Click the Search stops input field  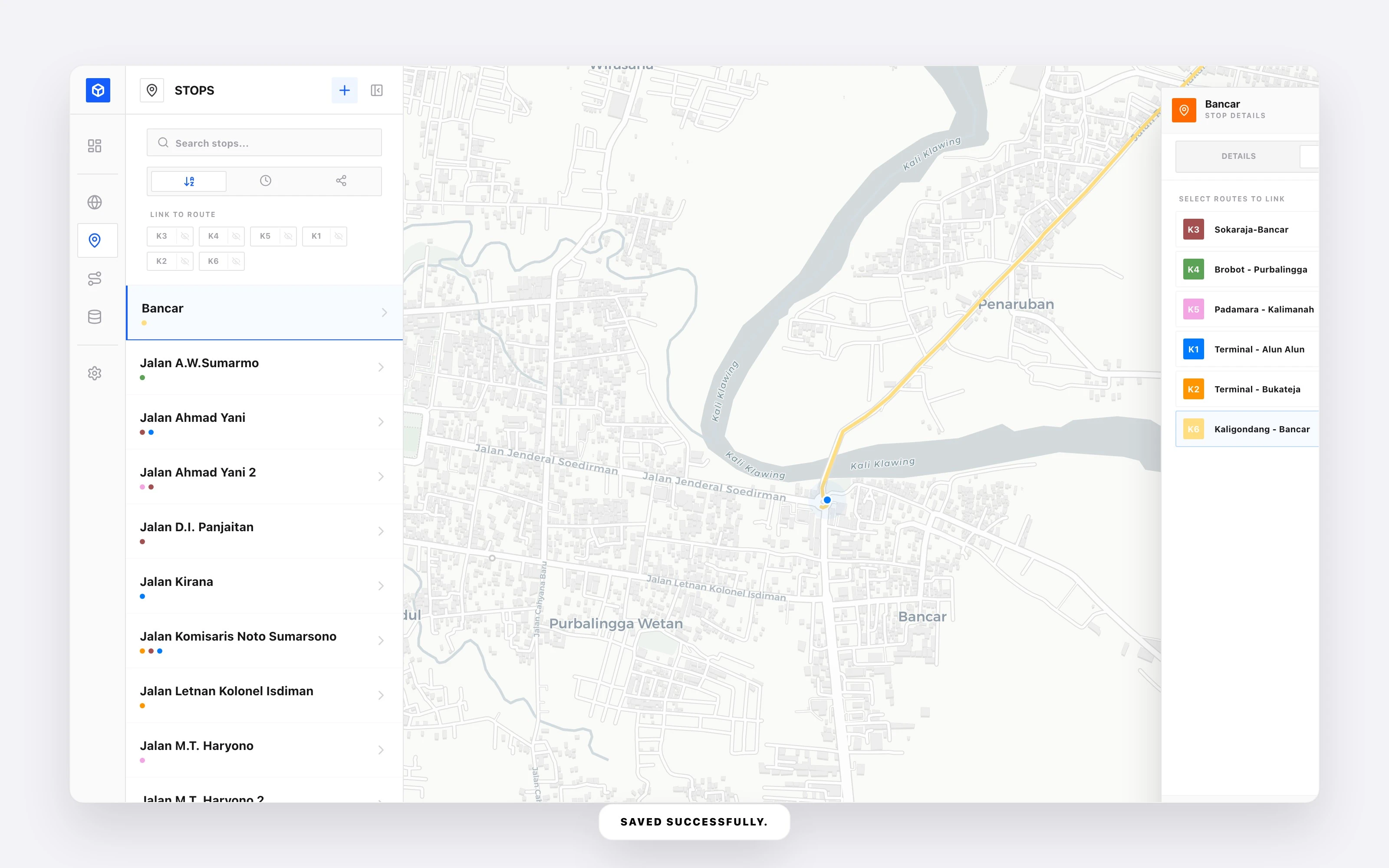point(264,142)
